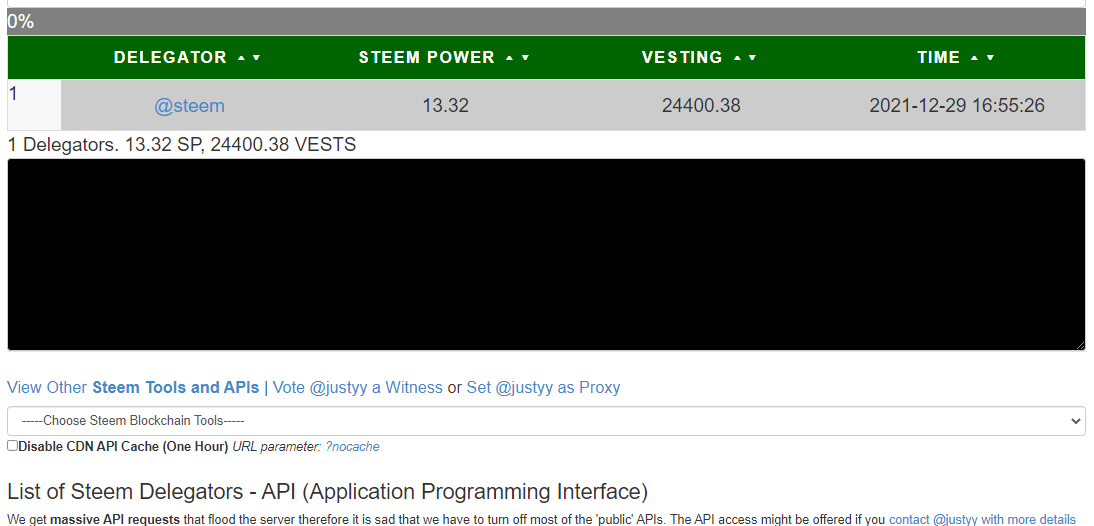
Task: Sort Delegator column descending arrow
Action: [x=256, y=58]
